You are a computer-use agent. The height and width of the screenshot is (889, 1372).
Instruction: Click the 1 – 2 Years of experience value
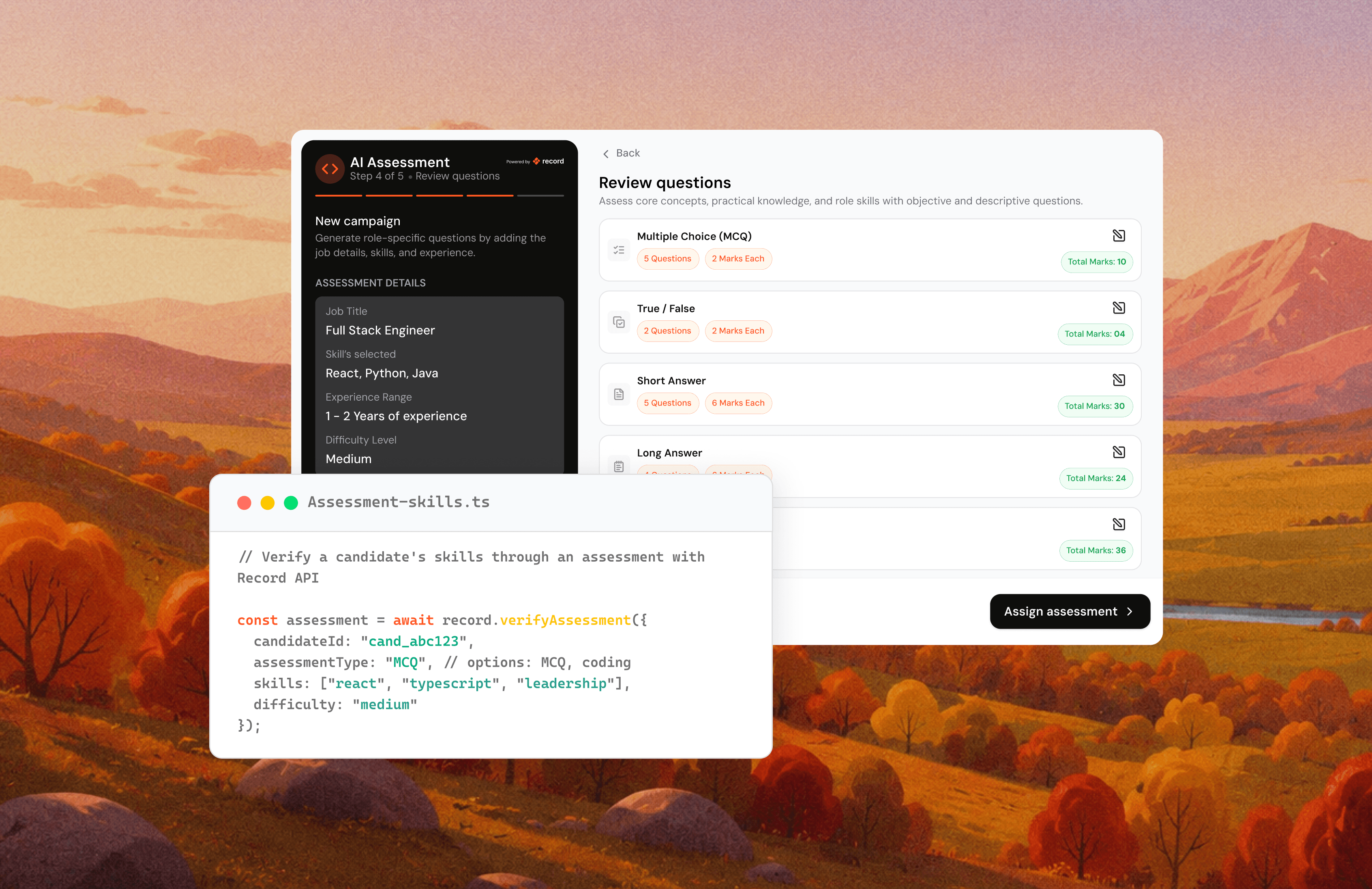coord(396,416)
